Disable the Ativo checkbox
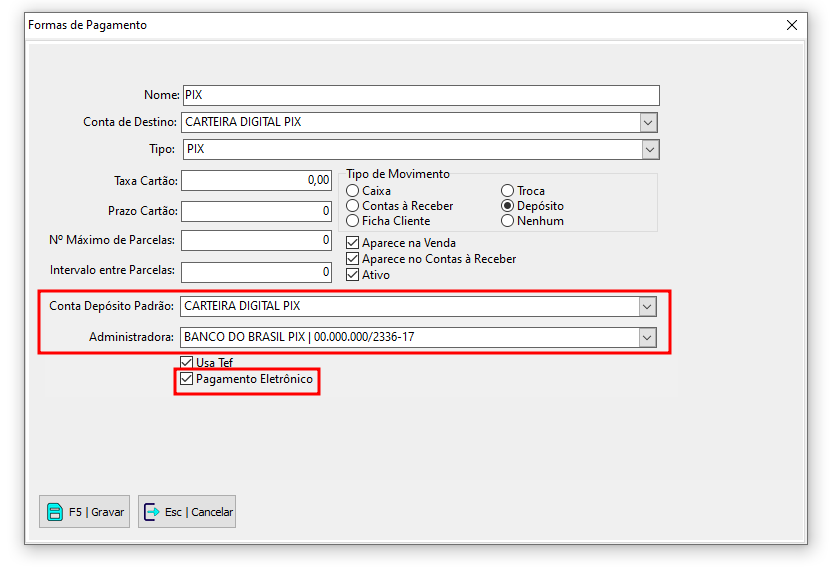This screenshot has width=829, height=567. click(x=352, y=275)
